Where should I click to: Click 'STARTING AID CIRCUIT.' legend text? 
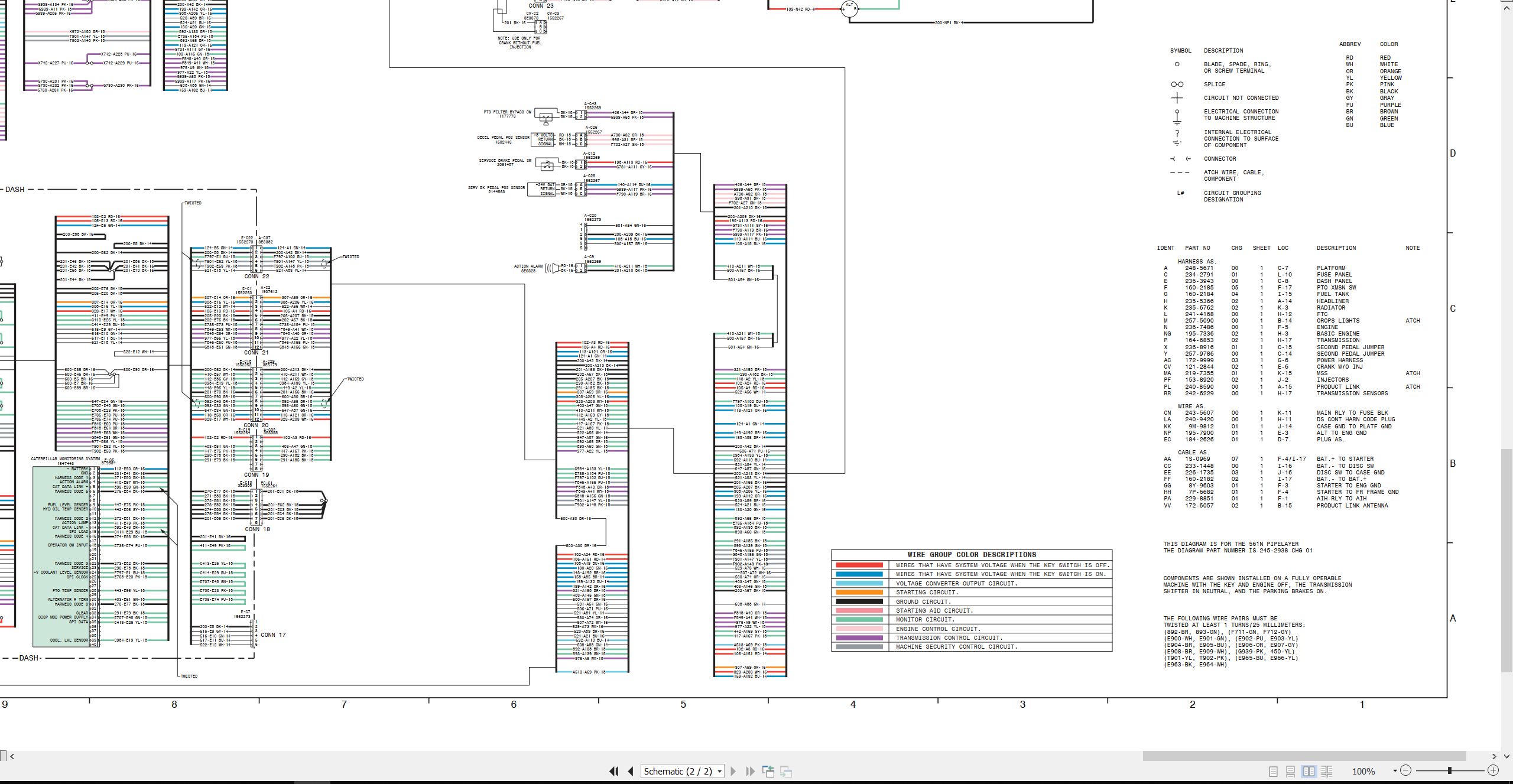[934, 611]
